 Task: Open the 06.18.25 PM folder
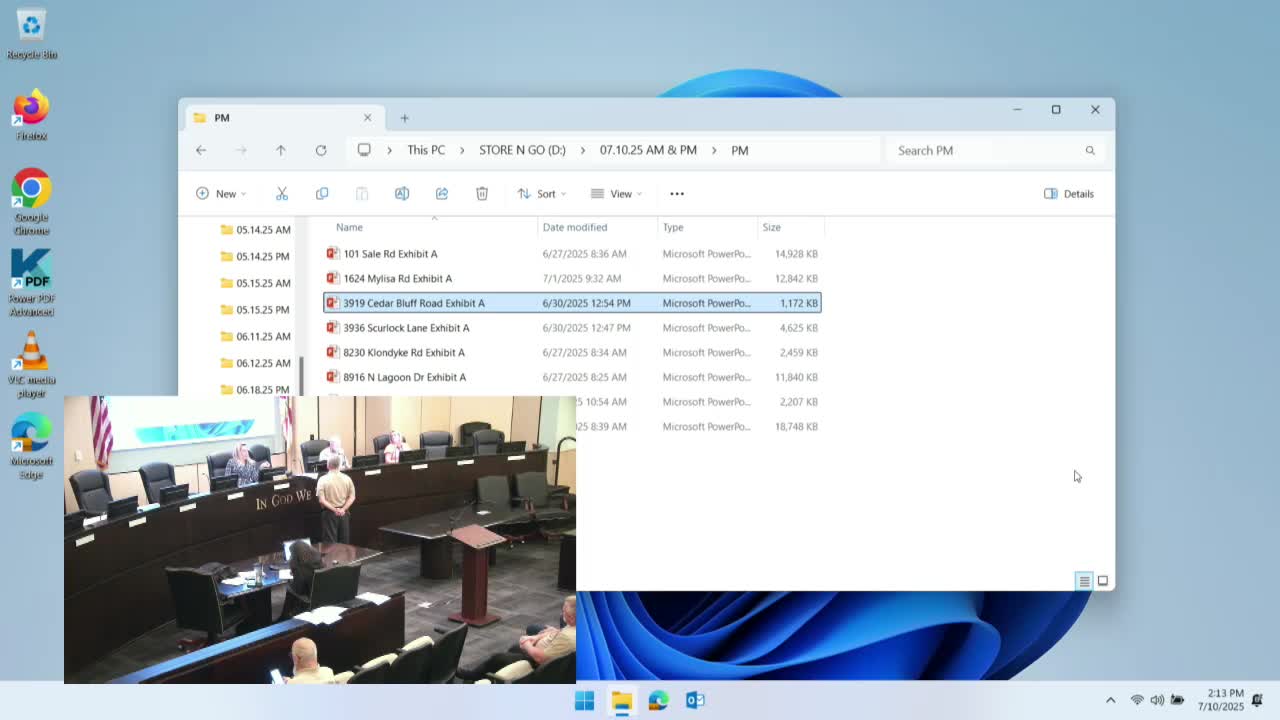click(x=255, y=389)
